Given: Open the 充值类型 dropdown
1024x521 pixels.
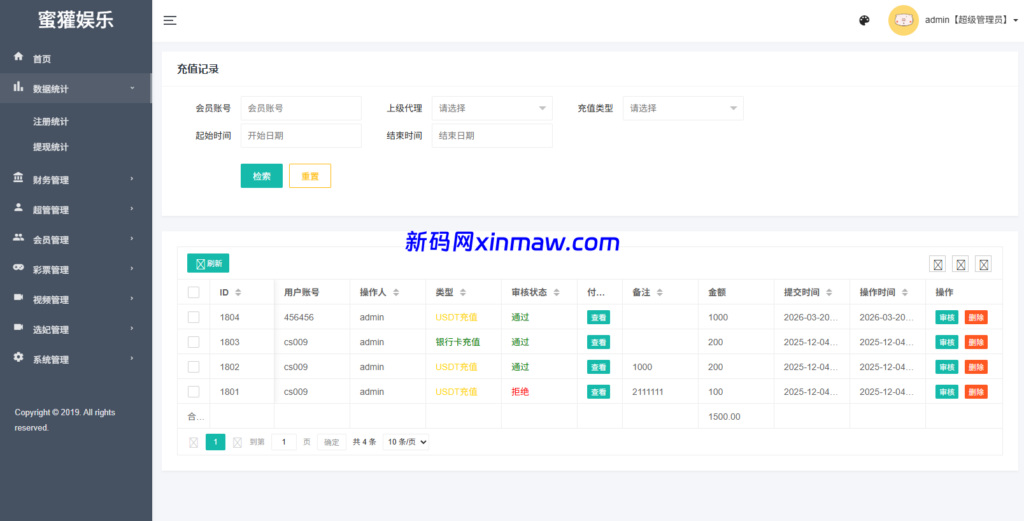Looking at the screenshot, I should pyautogui.click(x=683, y=108).
